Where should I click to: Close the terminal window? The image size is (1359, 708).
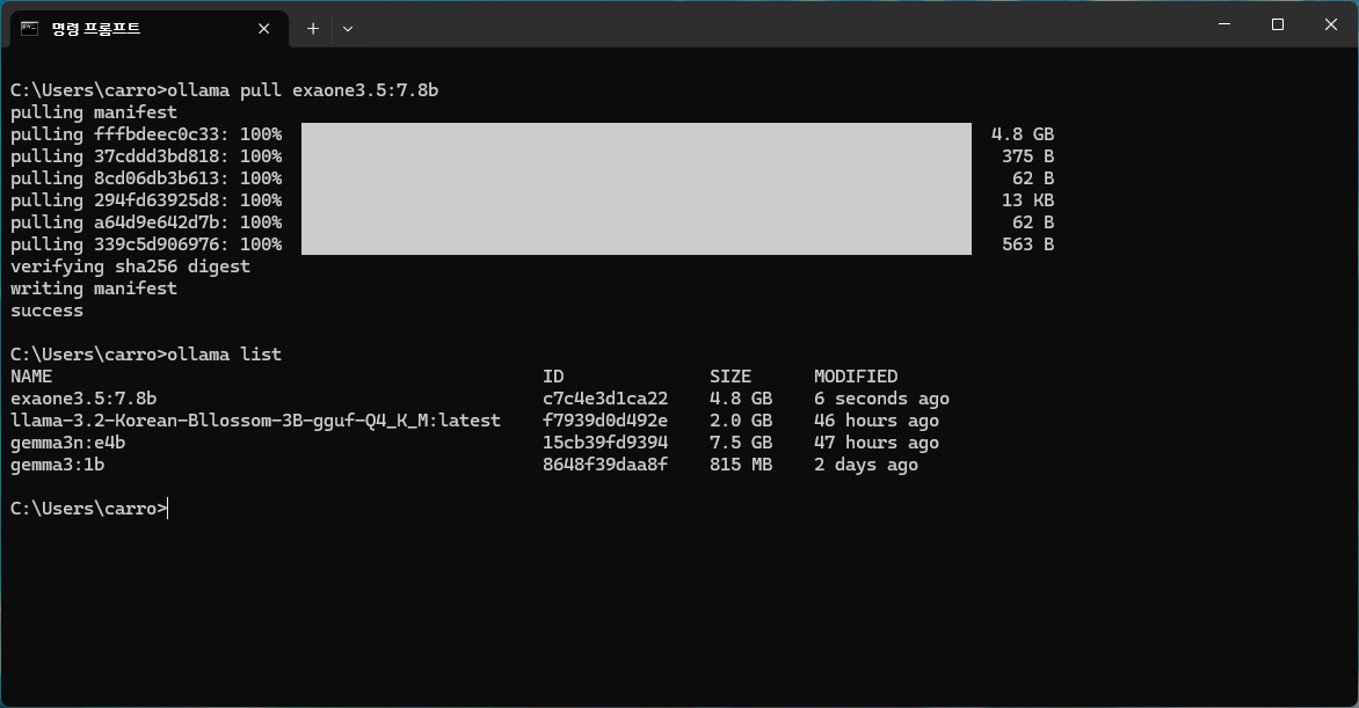[x=1331, y=24]
